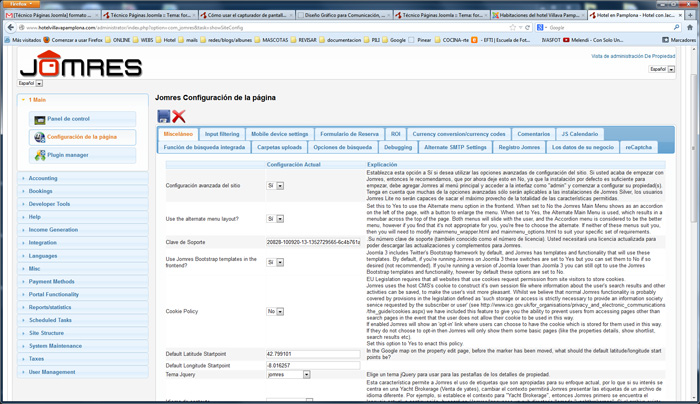The image size is (700, 404).
Task: Click the blue floppy disk save icon
Action: [164, 116]
